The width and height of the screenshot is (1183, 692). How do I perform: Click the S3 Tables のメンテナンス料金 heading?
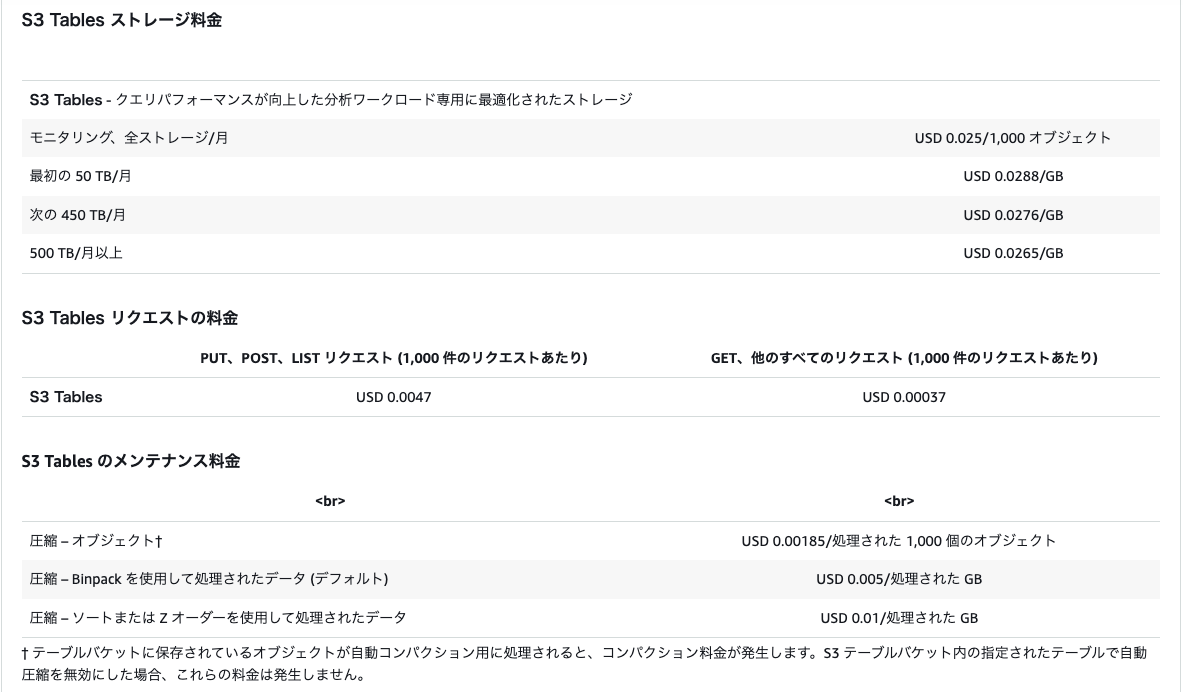pos(130,461)
